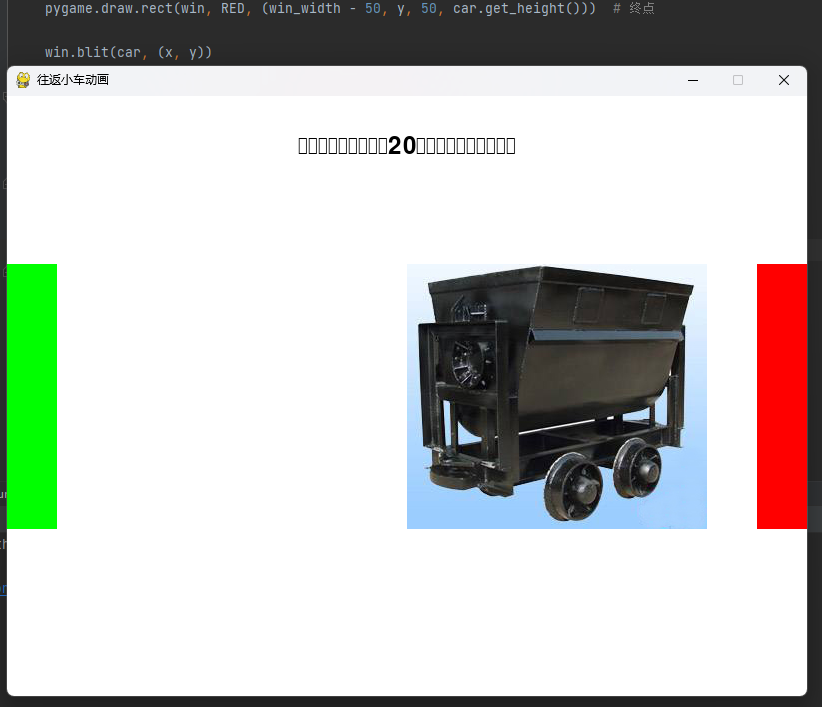Close the 往返小车动画 pygame window
Screen dimensions: 822x707
[784, 80]
